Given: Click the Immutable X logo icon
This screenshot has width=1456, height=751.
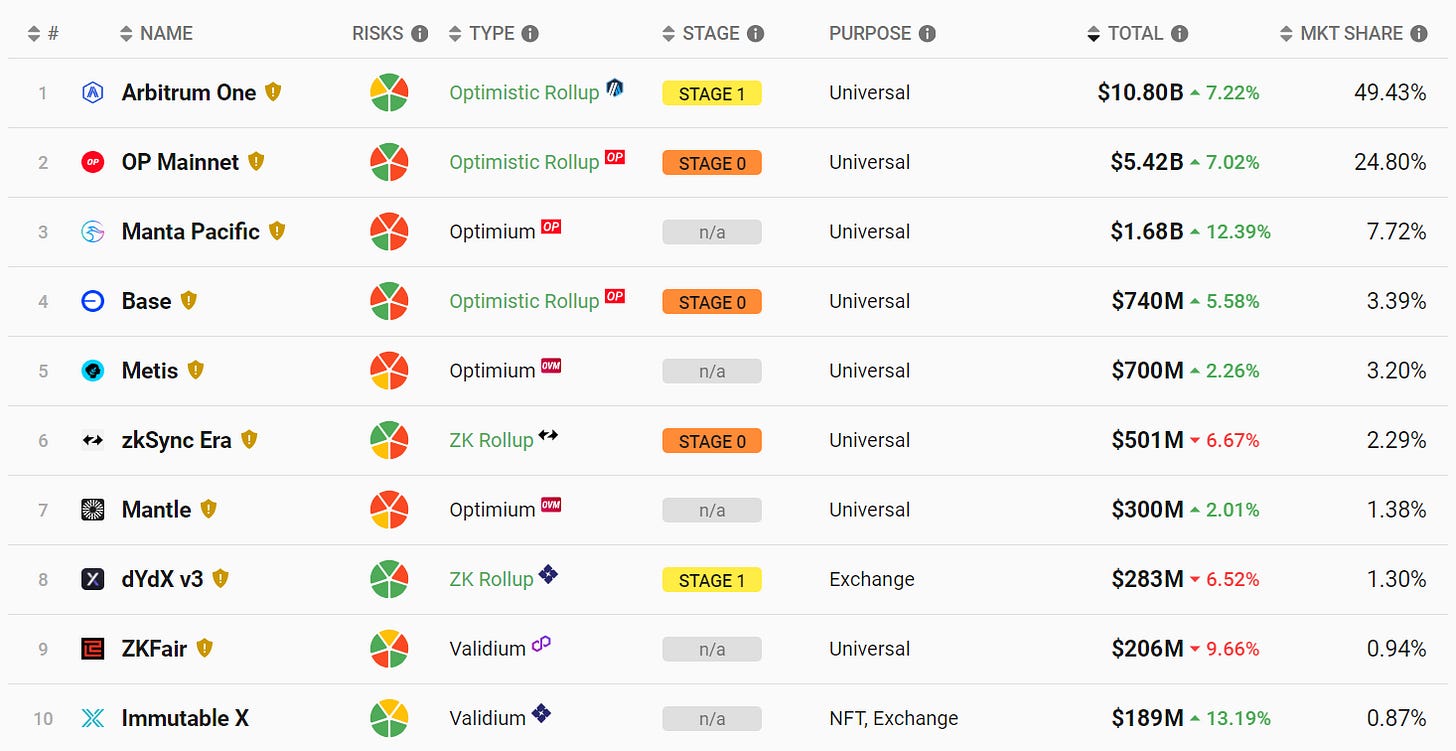Looking at the screenshot, I should 92,718.
